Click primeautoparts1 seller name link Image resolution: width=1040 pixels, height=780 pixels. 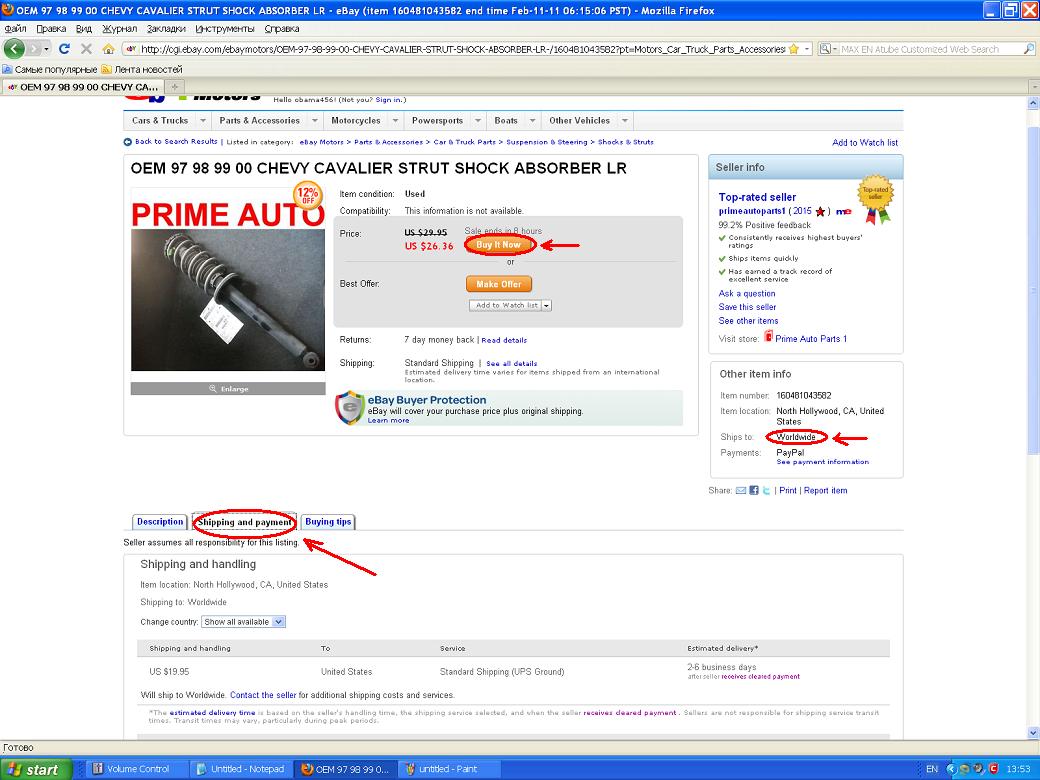tap(752, 212)
